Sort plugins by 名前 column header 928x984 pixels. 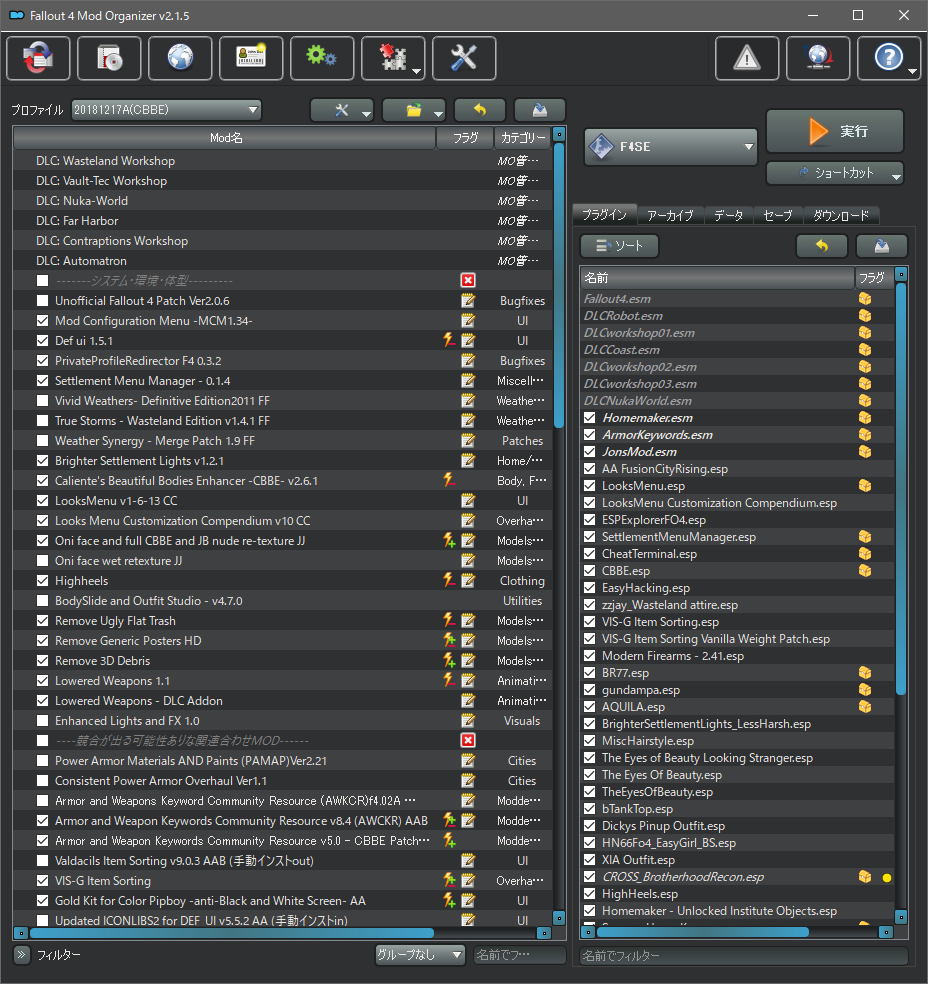(717, 277)
